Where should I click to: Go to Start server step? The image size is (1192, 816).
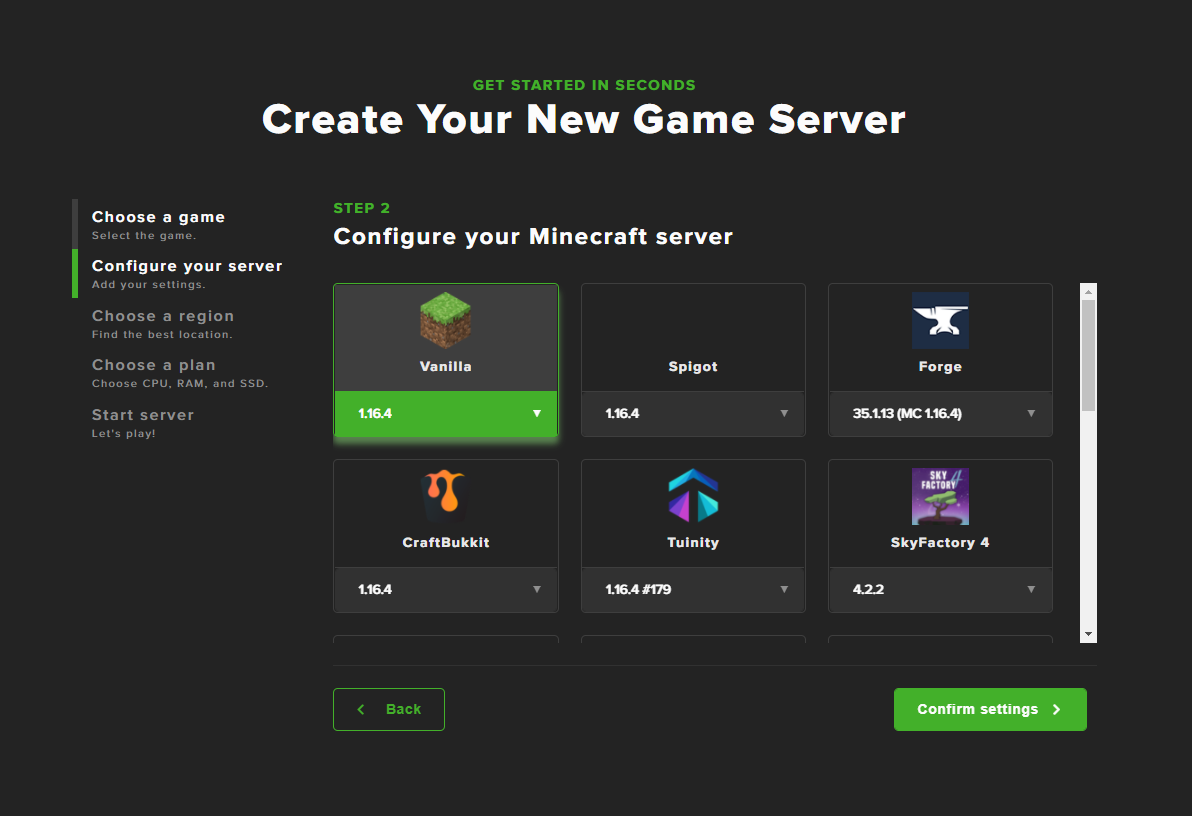(x=143, y=423)
